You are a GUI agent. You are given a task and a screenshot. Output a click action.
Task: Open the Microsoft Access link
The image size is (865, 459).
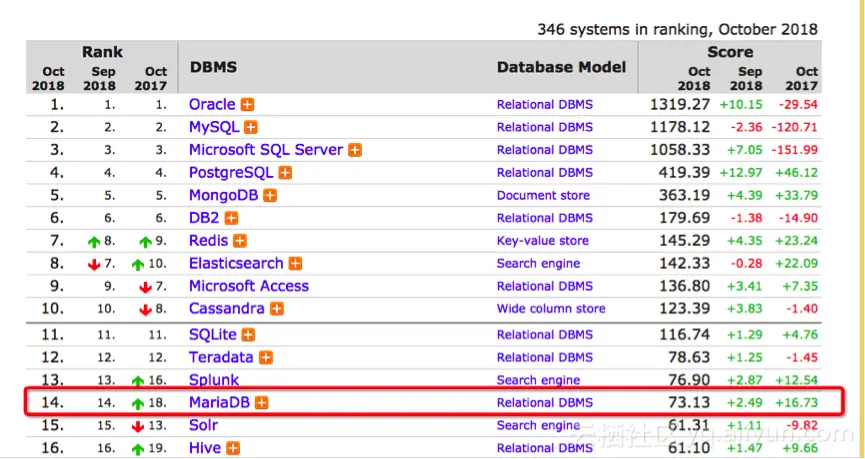coord(249,286)
